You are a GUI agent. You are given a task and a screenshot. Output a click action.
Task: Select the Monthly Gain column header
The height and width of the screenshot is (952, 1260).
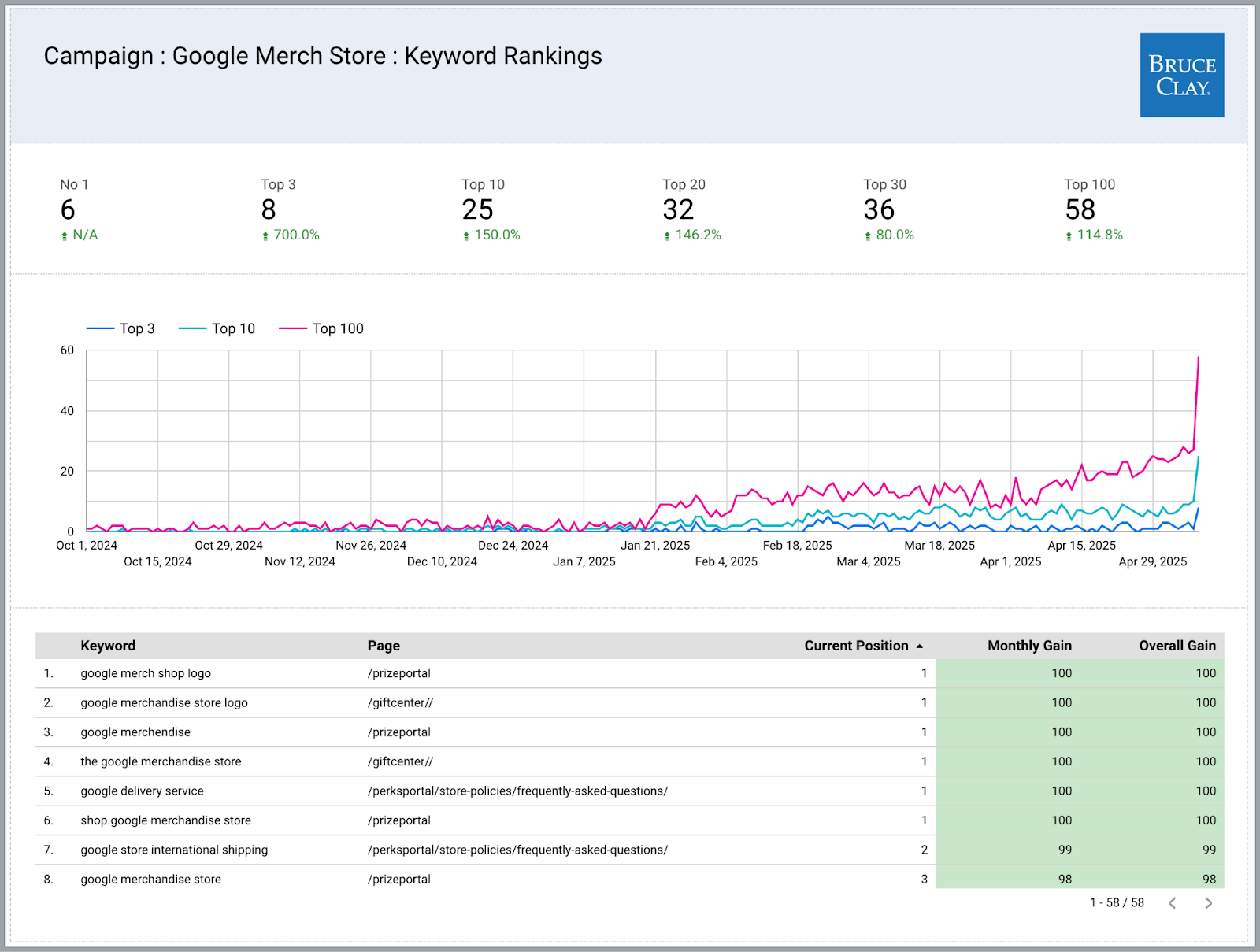1029,645
